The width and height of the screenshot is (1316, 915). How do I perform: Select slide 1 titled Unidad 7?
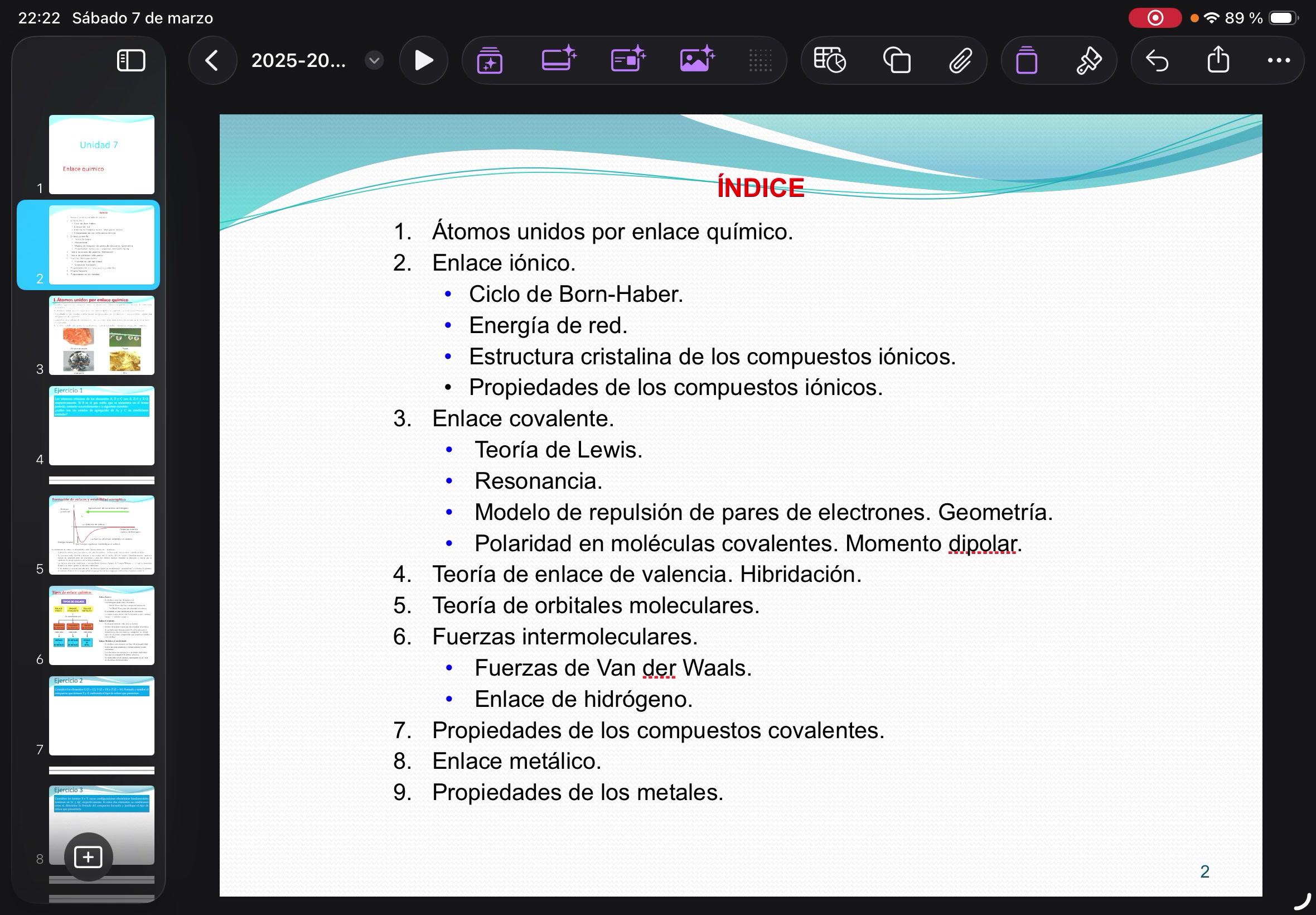coord(101,154)
